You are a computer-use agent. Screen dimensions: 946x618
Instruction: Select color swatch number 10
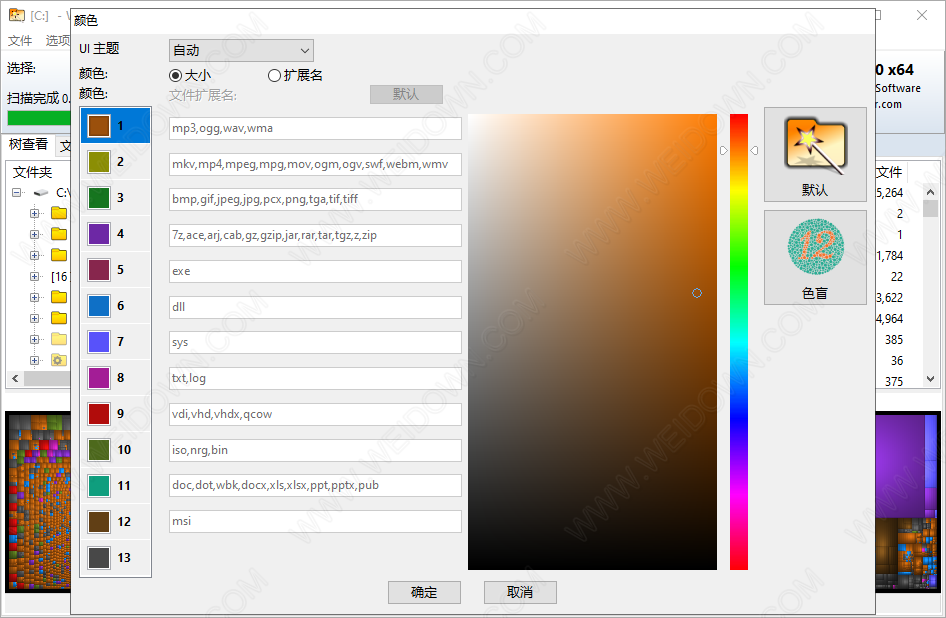coord(99,450)
